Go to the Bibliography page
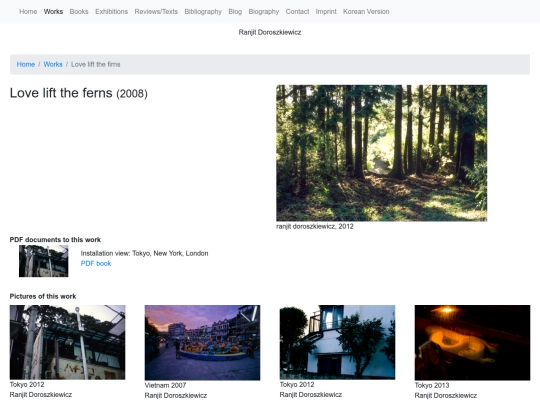 coord(203,12)
